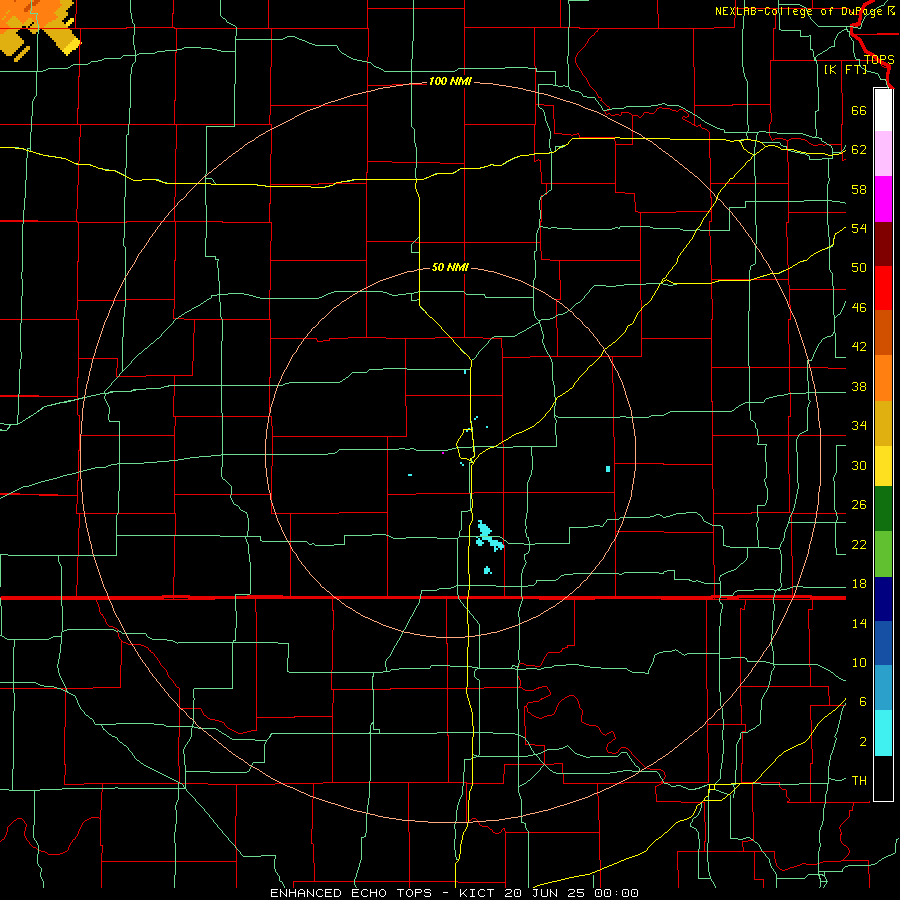Click the medium blue legend swatch
Viewport: 900px width, 900px height.
coord(883,643)
